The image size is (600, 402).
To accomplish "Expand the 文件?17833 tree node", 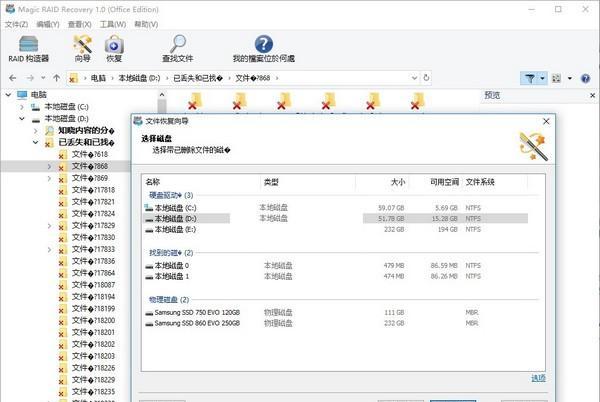I will [x=49, y=249].
